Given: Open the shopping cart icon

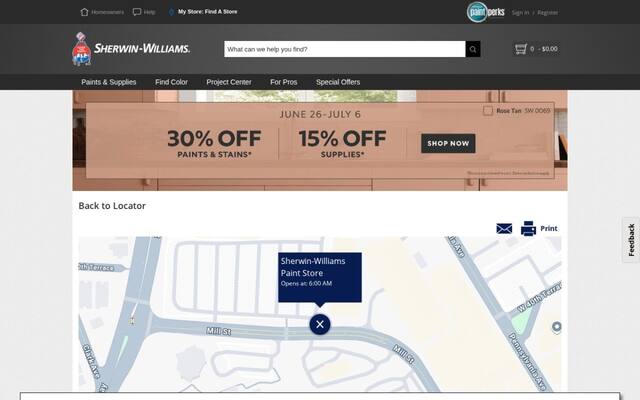Looking at the screenshot, I should click(521, 49).
